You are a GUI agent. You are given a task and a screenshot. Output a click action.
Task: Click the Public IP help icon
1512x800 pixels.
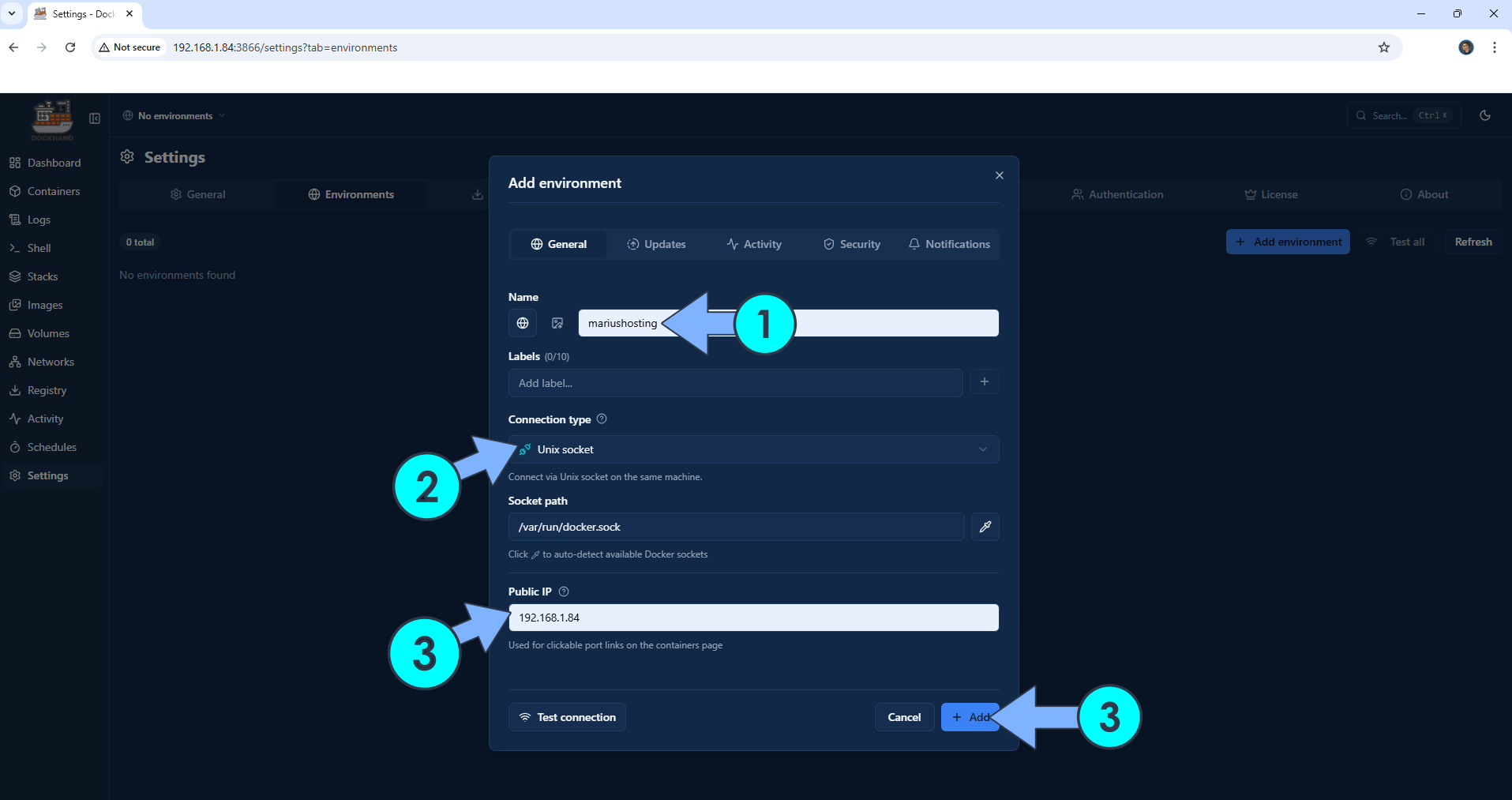tap(564, 592)
